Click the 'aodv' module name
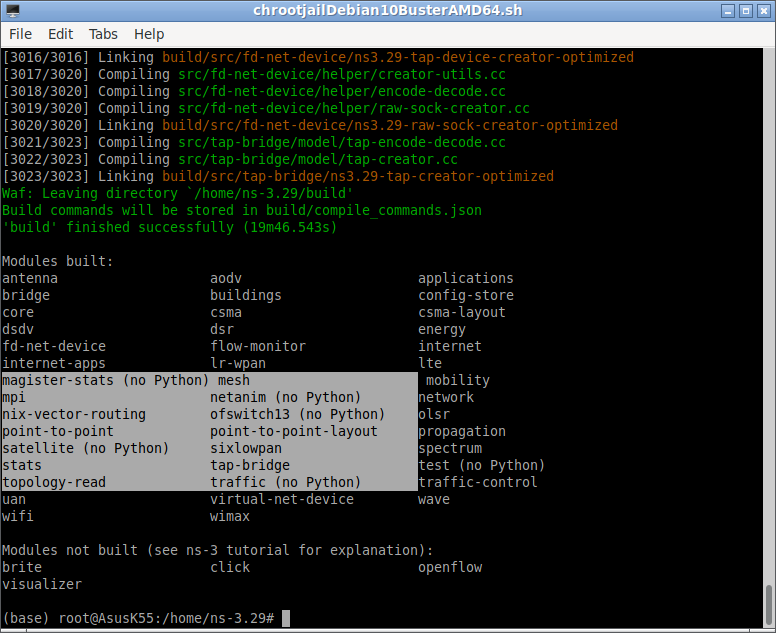This screenshot has height=633, width=776. 226,279
